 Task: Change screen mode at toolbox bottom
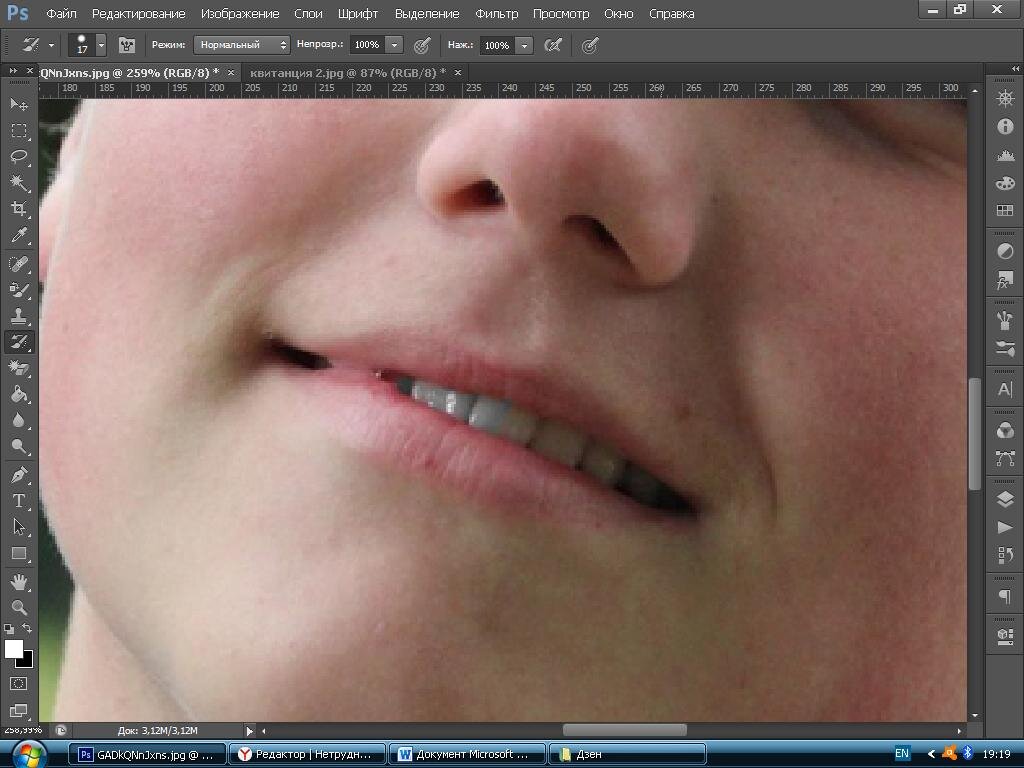pos(18,710)
